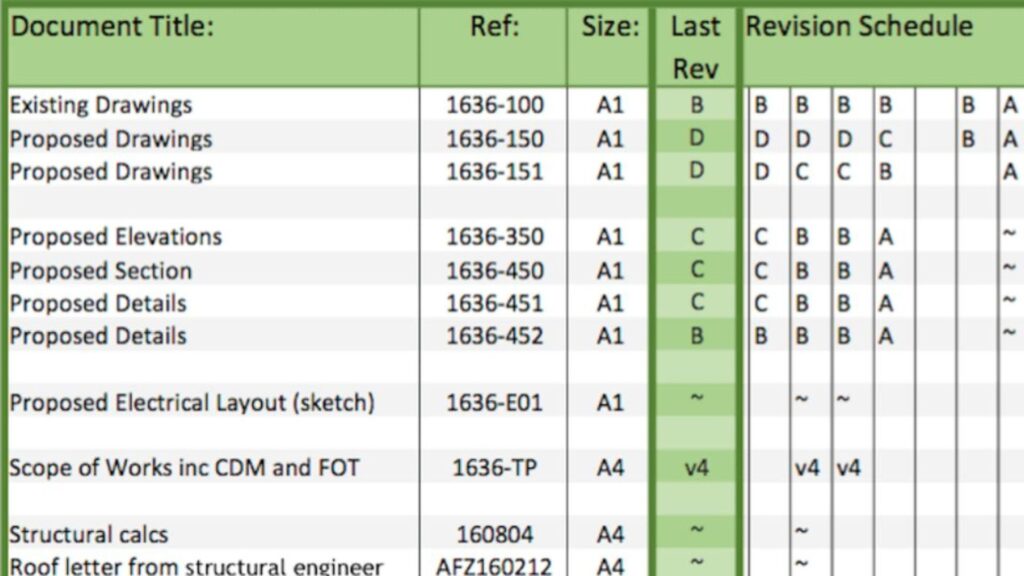1024x576 pixels.
Task: Select the "Last Rev" header cell
Action: coord(695,47)
